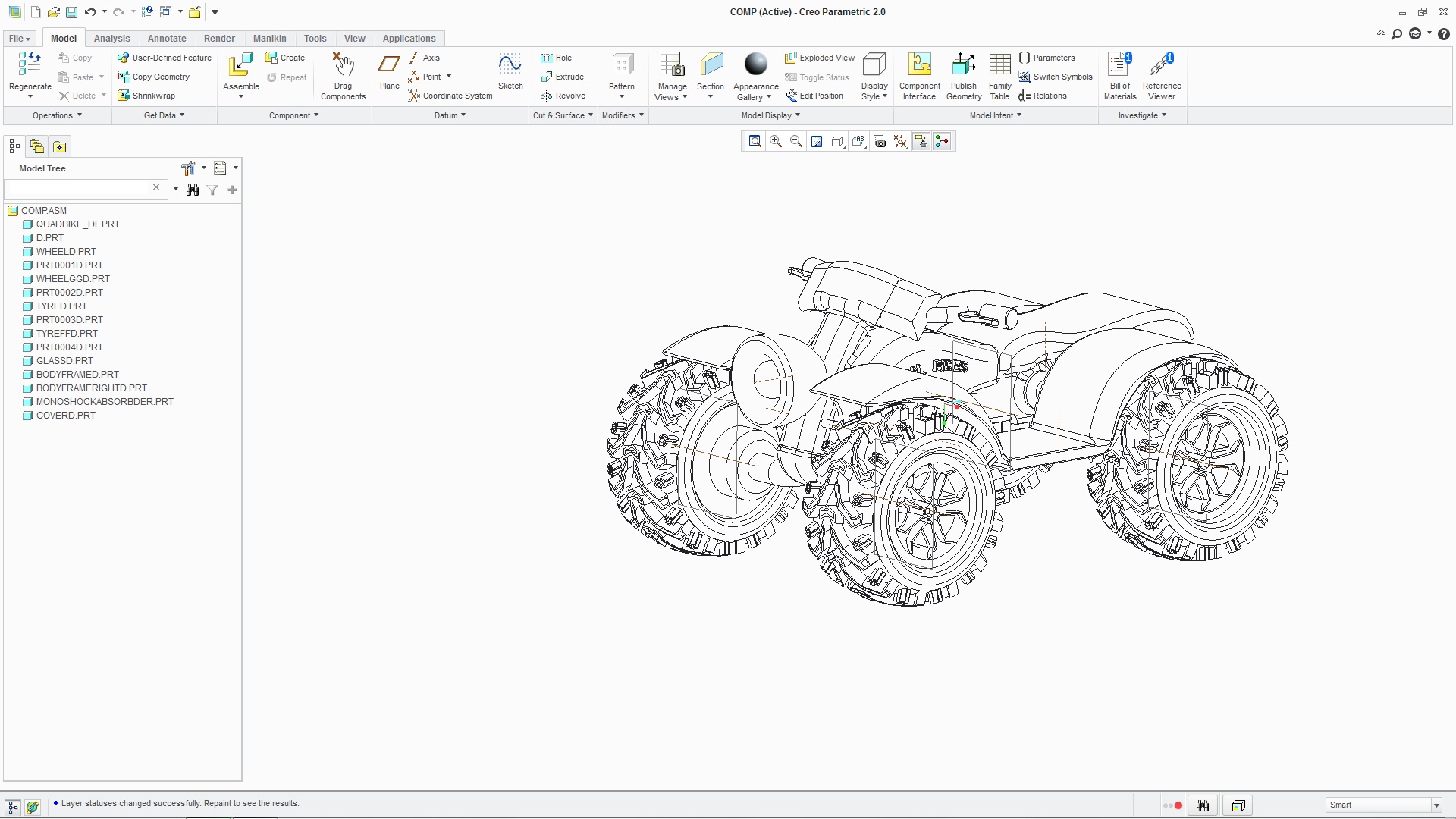This screenshot has width=1456, height=819.
Task: Open the Render ribbon tab
Action: point(219,39)
